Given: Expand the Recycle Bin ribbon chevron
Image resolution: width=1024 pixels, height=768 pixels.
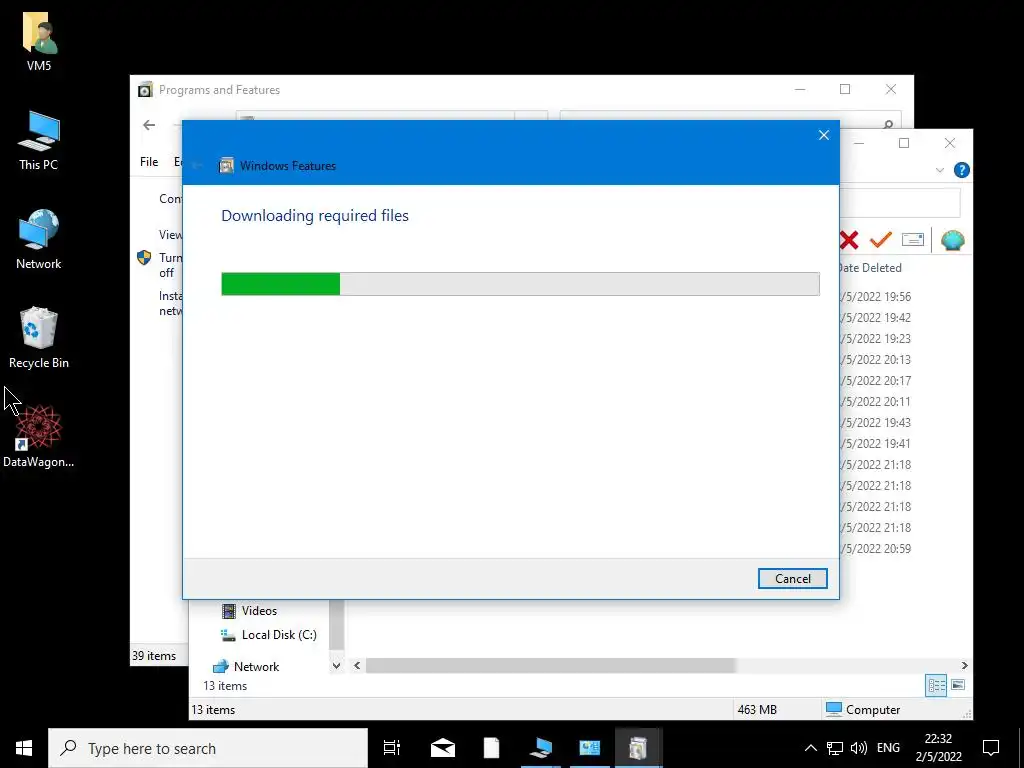Looking at the screenshot, I should [939, 170].
